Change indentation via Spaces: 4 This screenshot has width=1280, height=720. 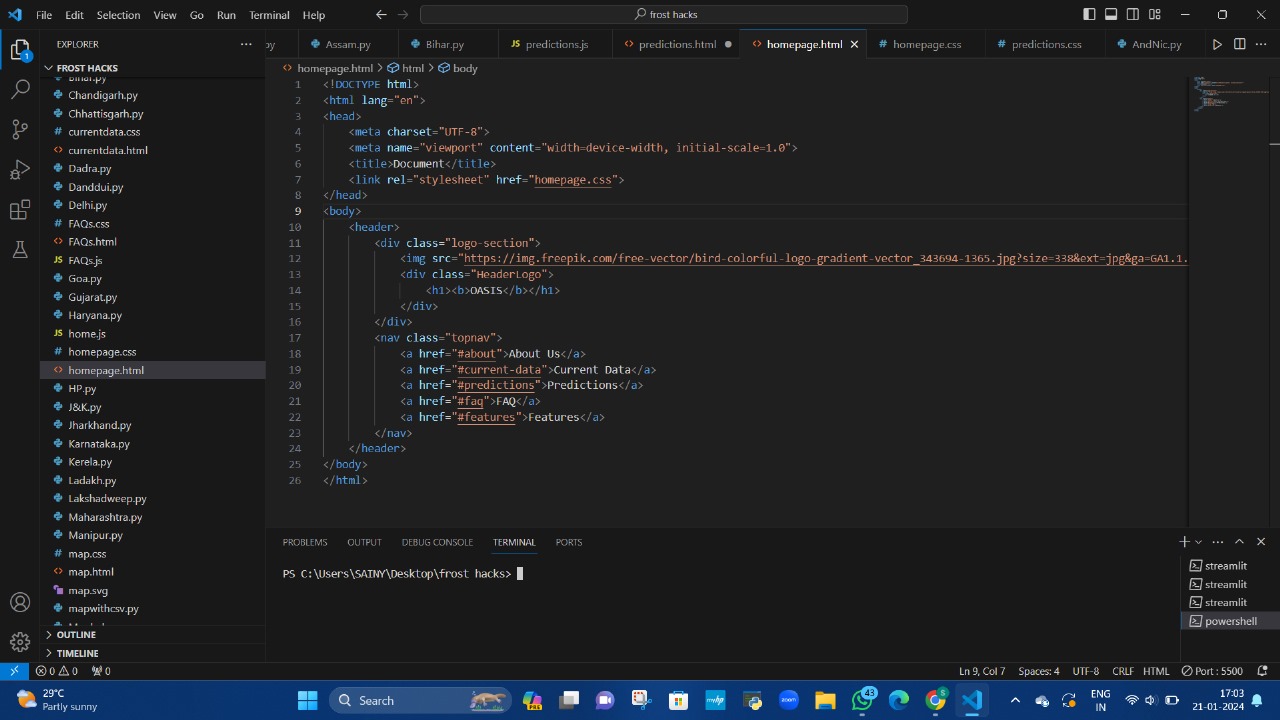[1038, 671]
